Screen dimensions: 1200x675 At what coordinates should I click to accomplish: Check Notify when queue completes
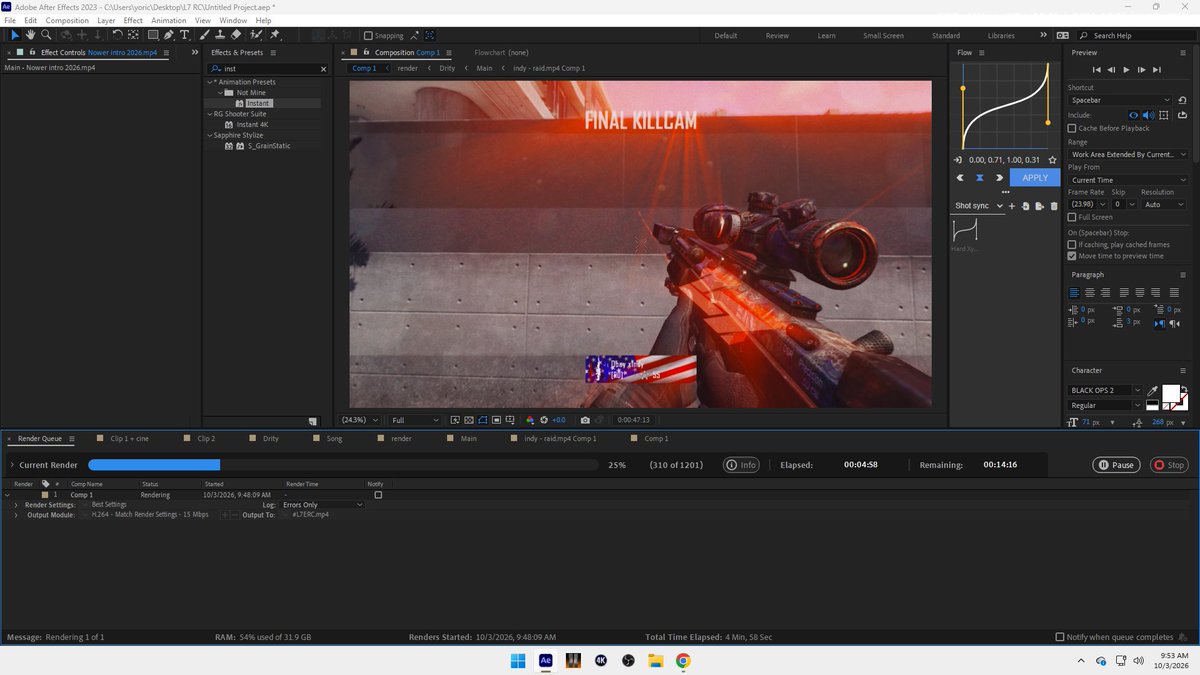pos(1060,637)
